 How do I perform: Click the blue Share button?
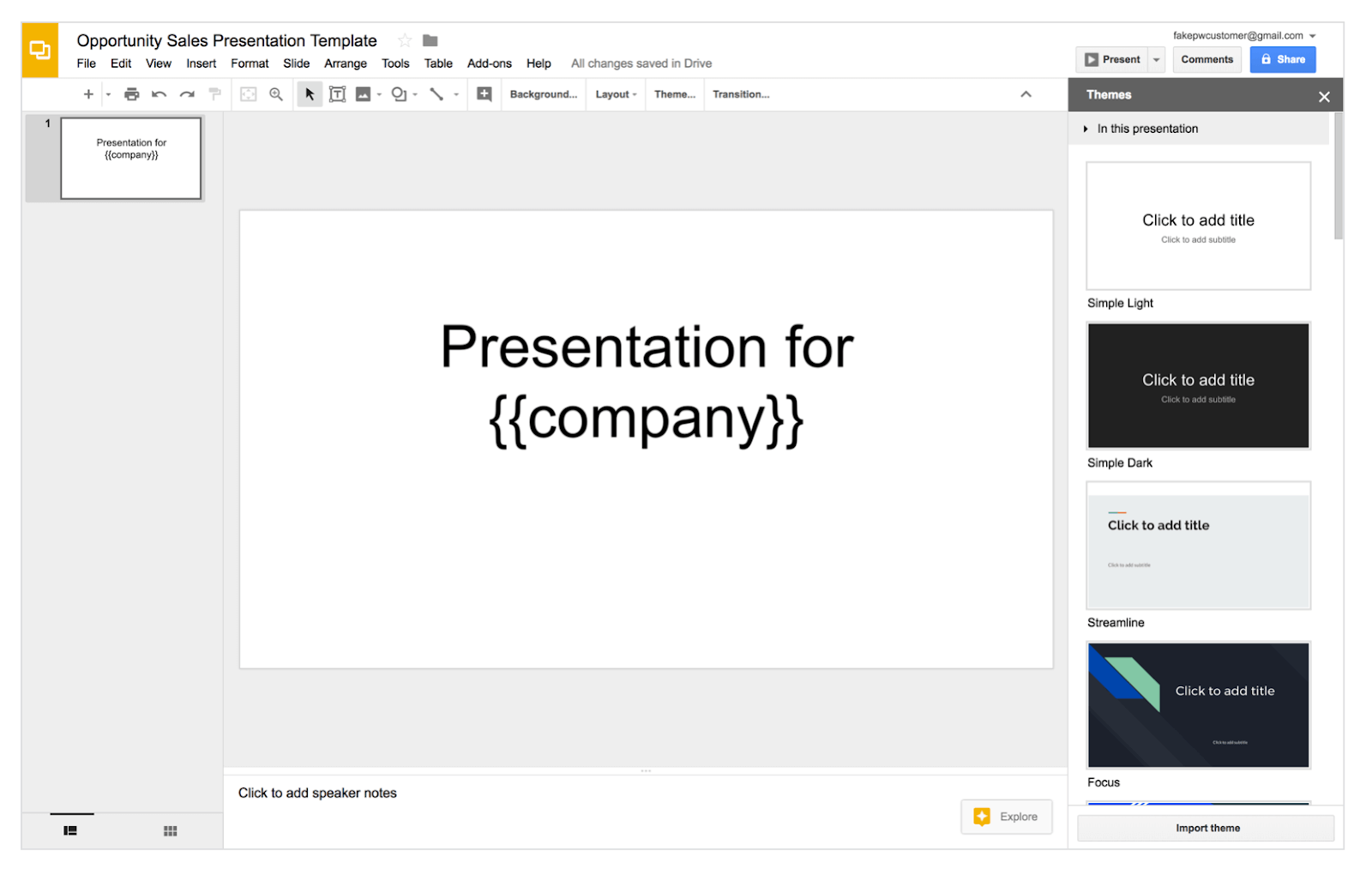(x=1283, y=59)
